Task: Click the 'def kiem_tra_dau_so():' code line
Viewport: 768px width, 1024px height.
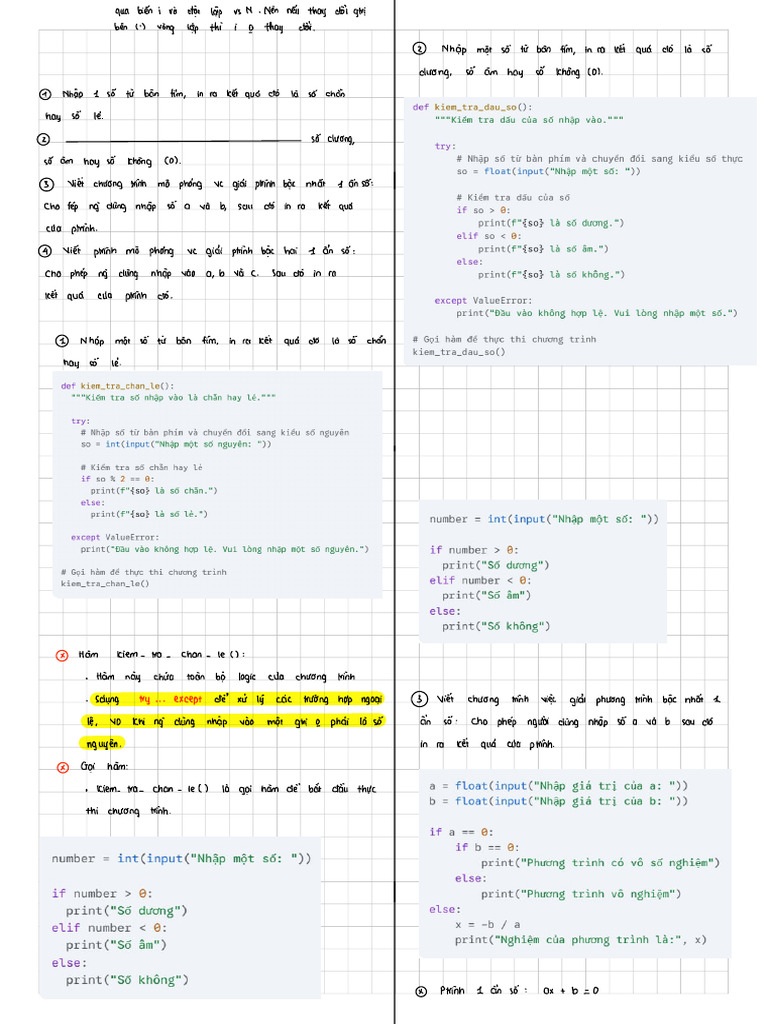Action: click(473, 107)
